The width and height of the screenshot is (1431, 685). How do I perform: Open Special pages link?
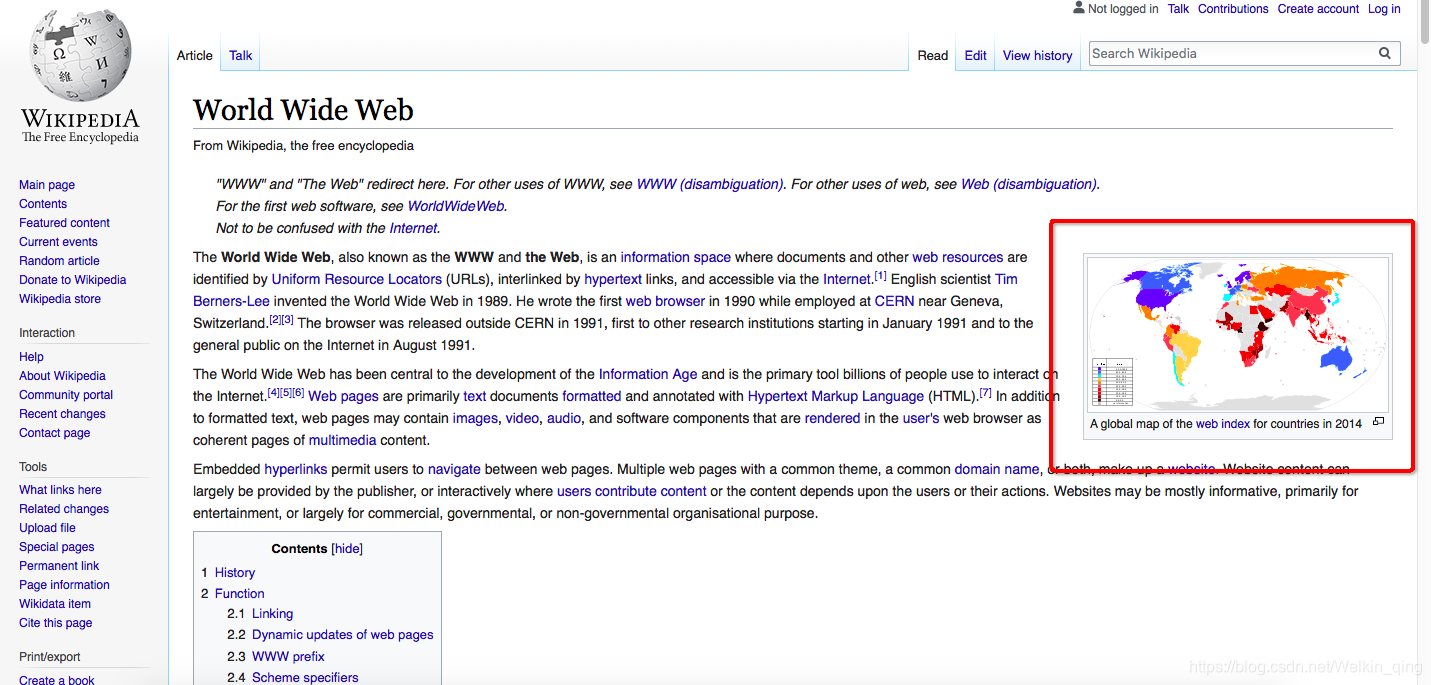click(56, 547)
